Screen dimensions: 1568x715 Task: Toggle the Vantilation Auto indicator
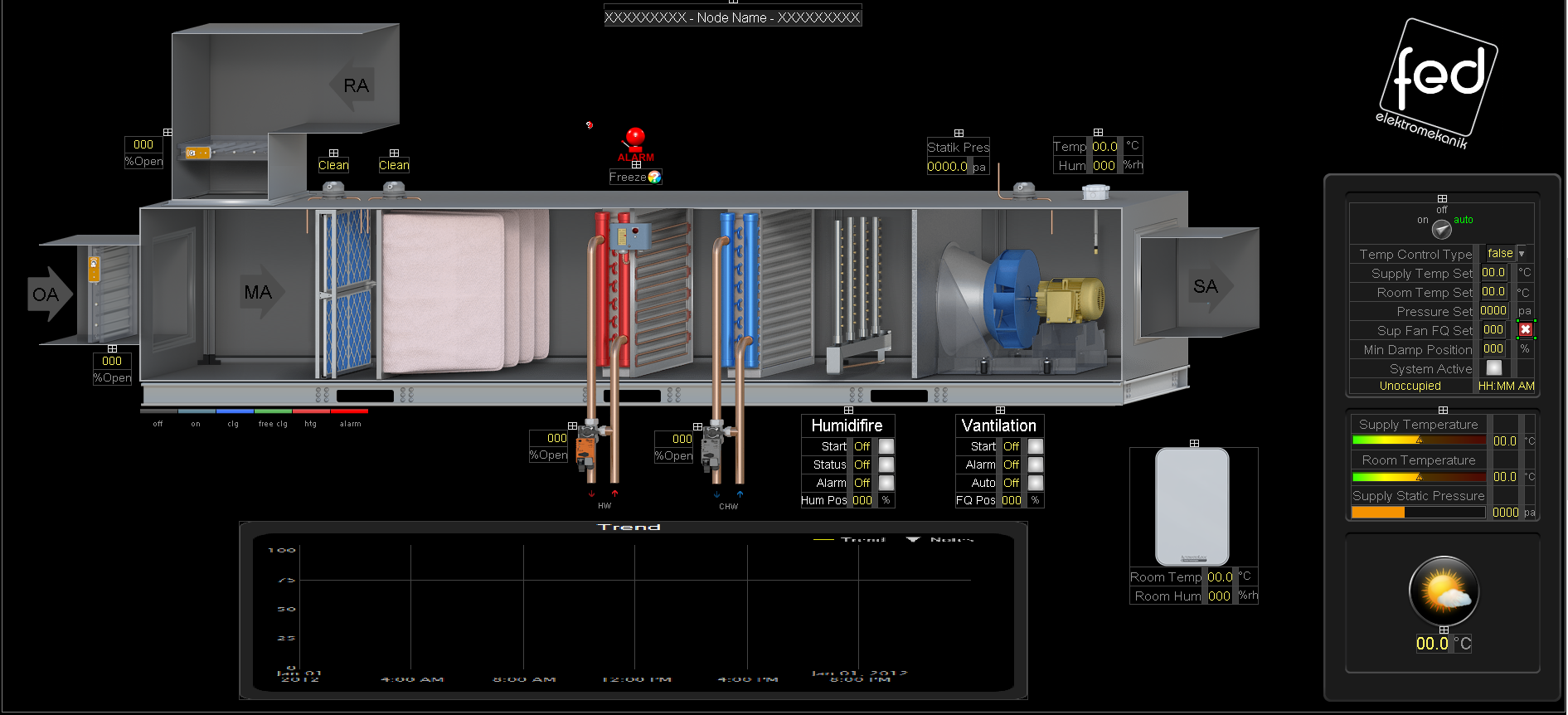(x=1036, y=483)
